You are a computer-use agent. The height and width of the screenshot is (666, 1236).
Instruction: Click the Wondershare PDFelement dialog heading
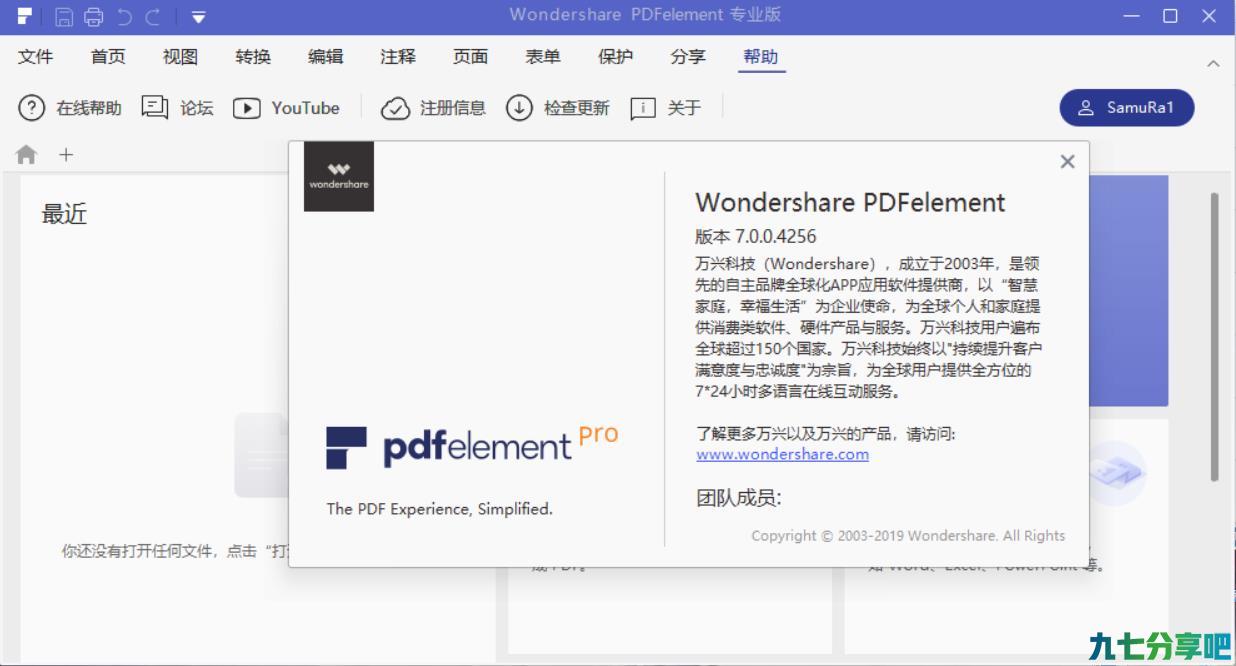[850, 202]
